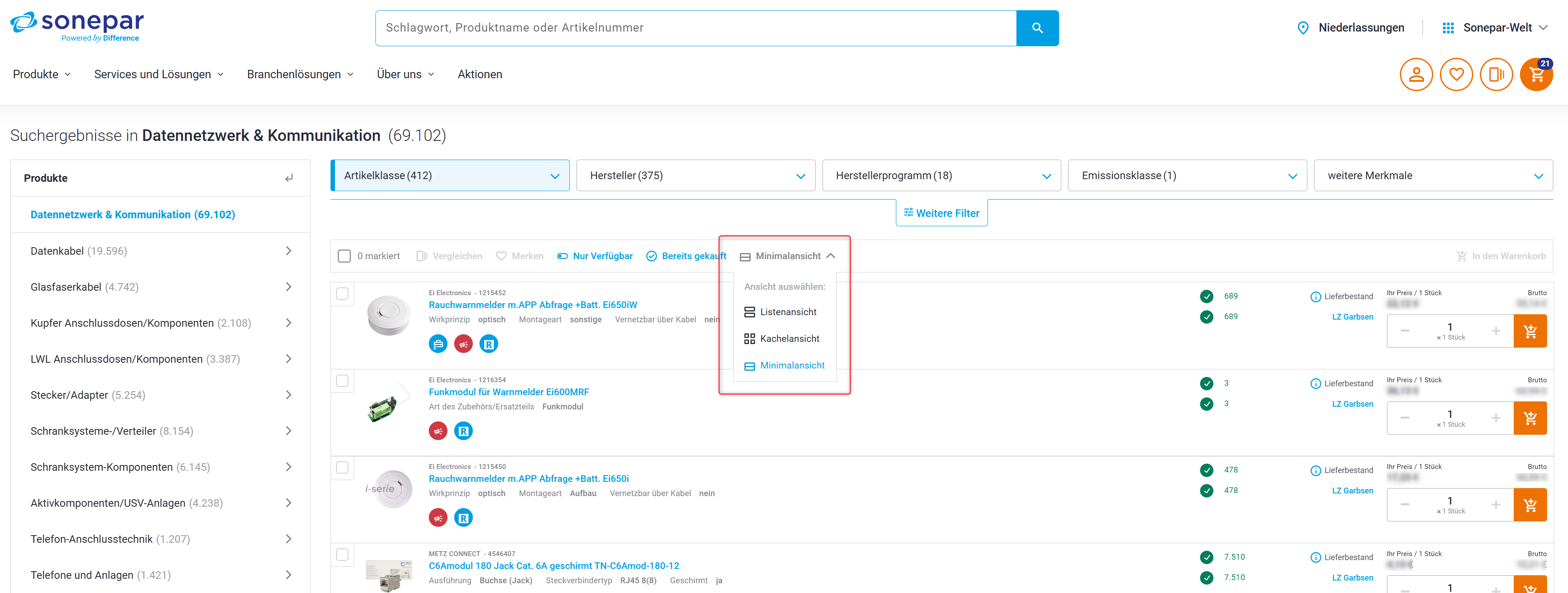Add Rauchwarnmelder Ei650i to cart

pyautogui.click(x=1530, y=505)
